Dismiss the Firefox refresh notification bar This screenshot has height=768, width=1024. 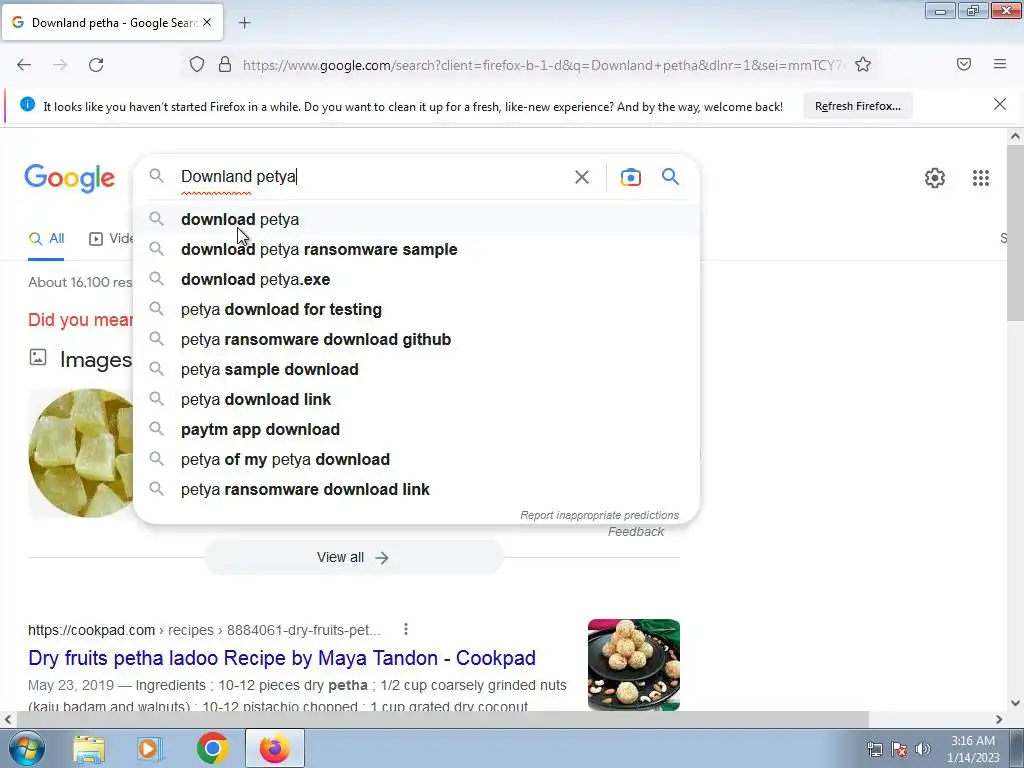coord(1000,104)
